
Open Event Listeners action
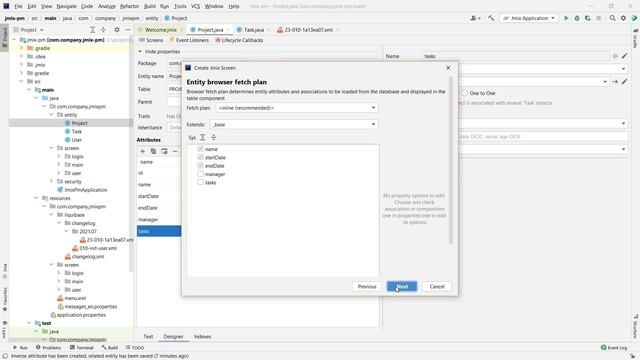(x=189, y=40)
